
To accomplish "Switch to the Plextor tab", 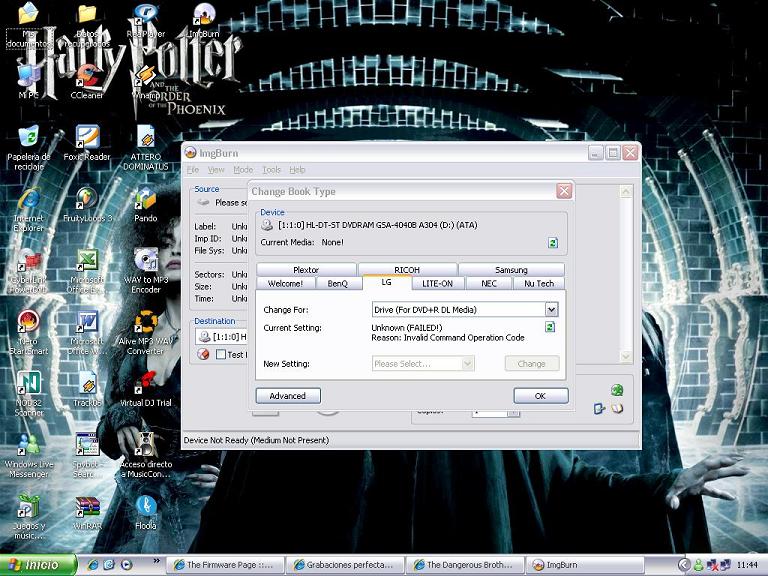I will point(306,270).
